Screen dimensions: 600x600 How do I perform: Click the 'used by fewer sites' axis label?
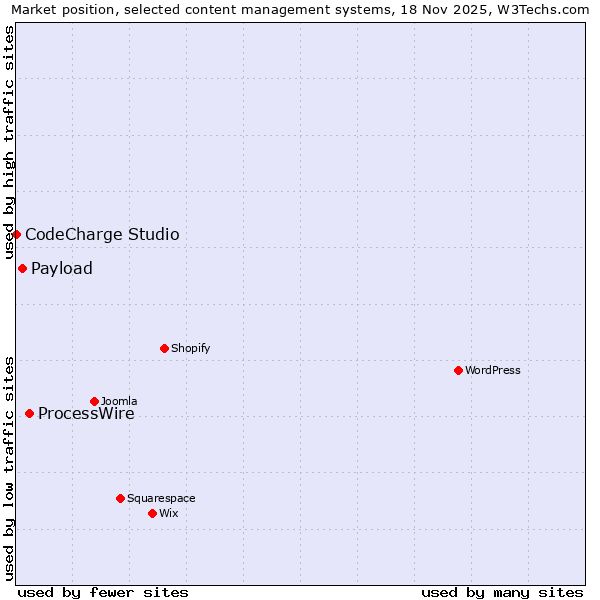point(103,593)
